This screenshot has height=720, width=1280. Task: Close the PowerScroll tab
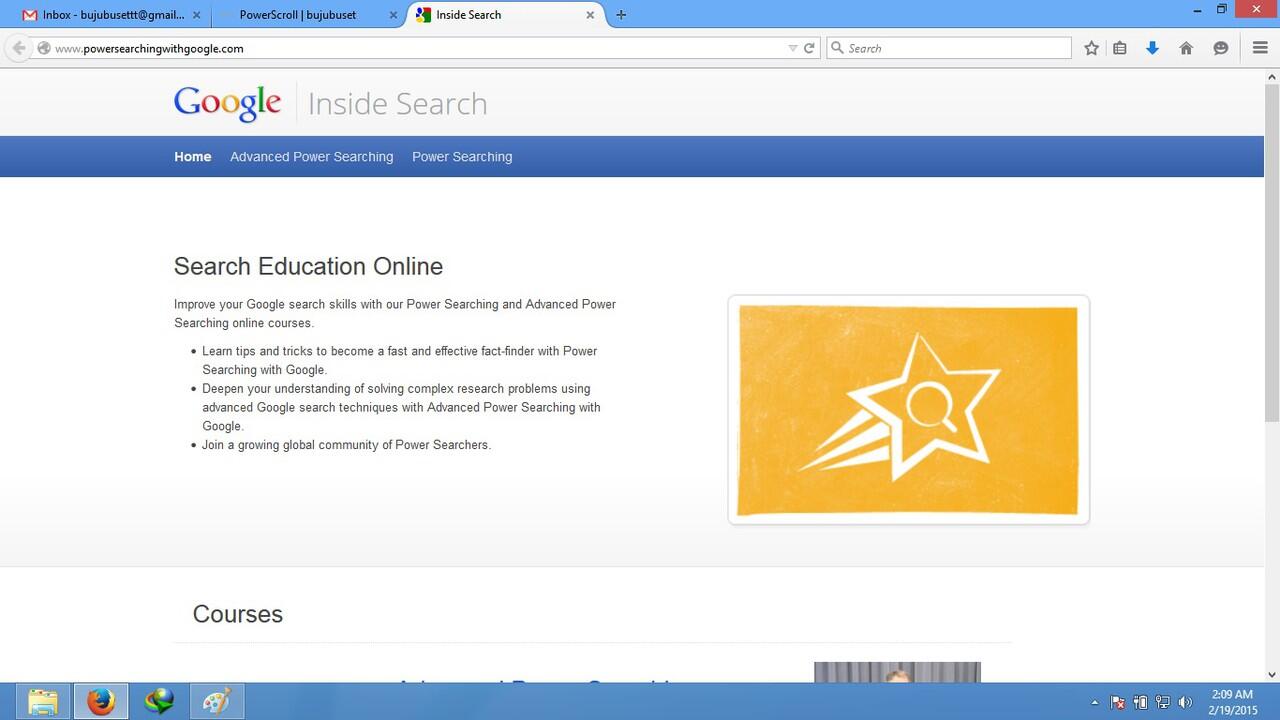[393, 15]
